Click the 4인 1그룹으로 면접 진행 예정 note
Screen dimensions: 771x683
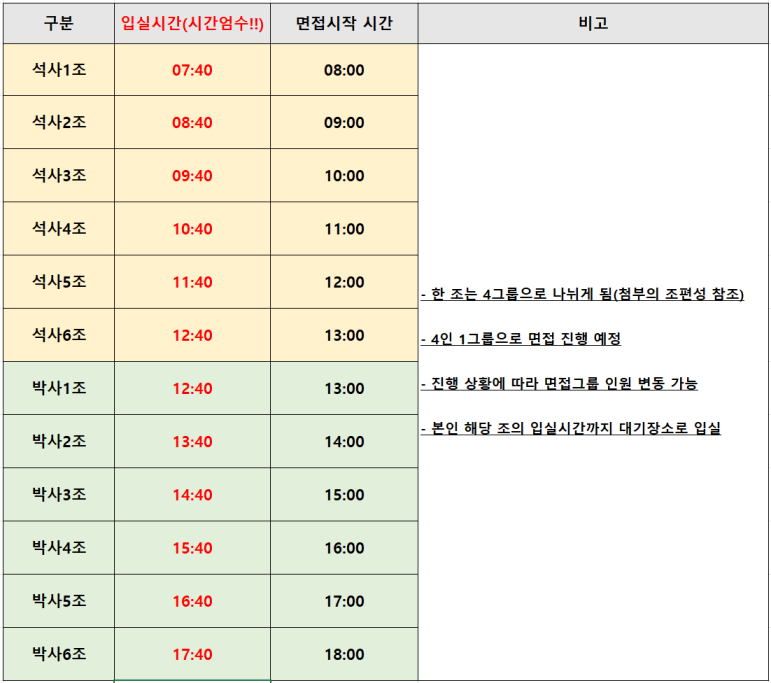click(x=521, y=338)
